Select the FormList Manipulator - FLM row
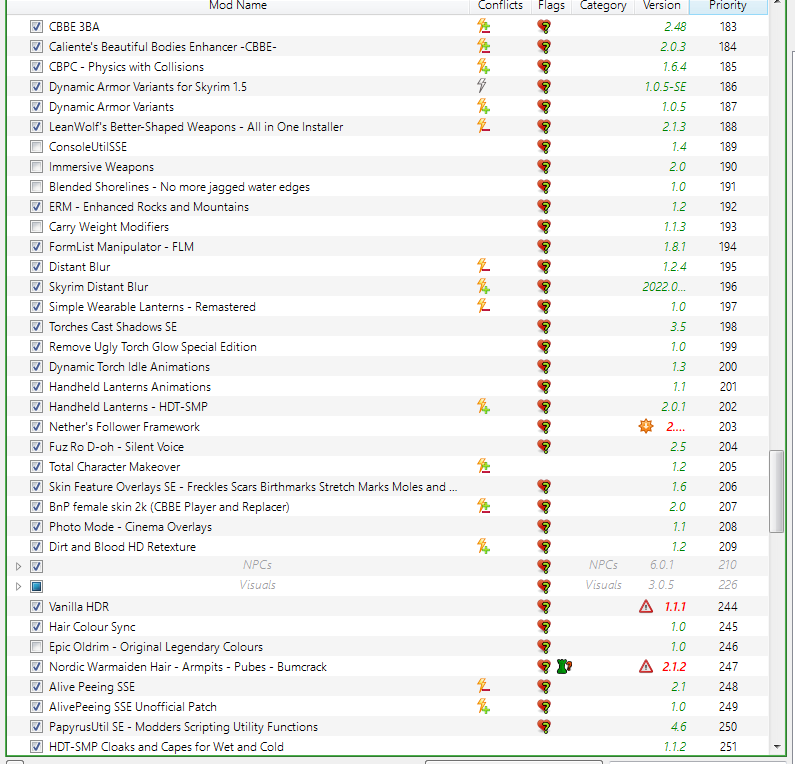Screen dimensions: 795x764 coord(387,246)
